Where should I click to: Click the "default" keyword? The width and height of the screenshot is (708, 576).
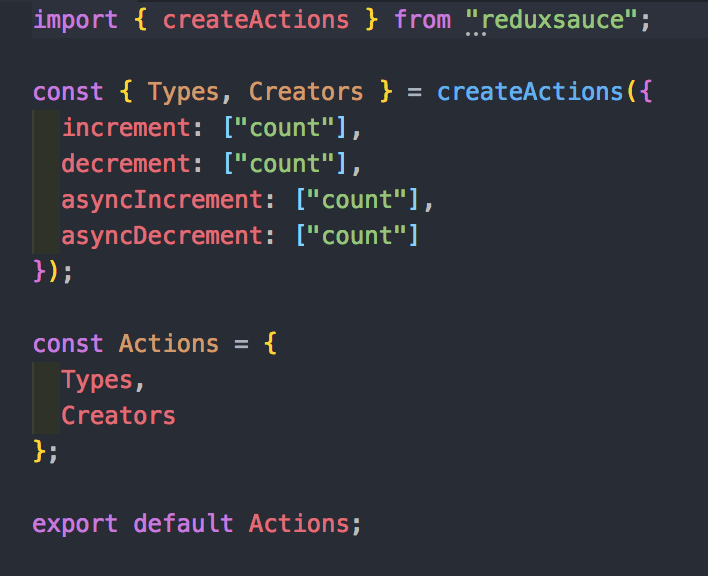pos(183,523)
